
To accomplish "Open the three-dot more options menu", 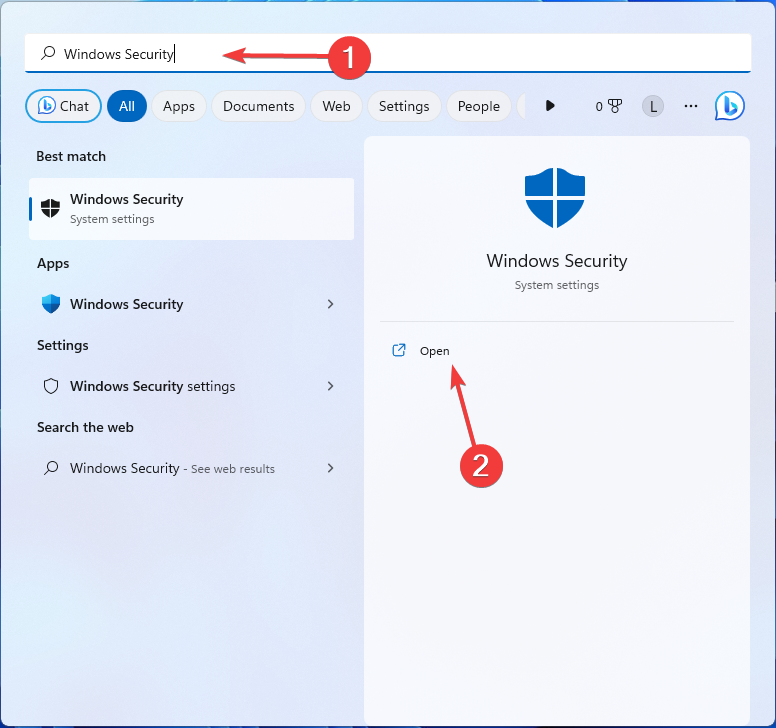I will point(690,106).
